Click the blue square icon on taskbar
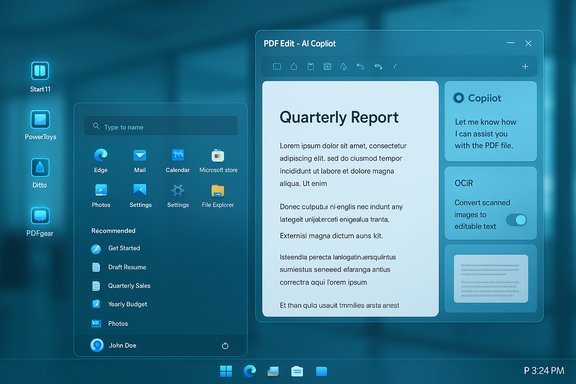The width and height of the screenshot is (576, 384). tap(321, 371)
